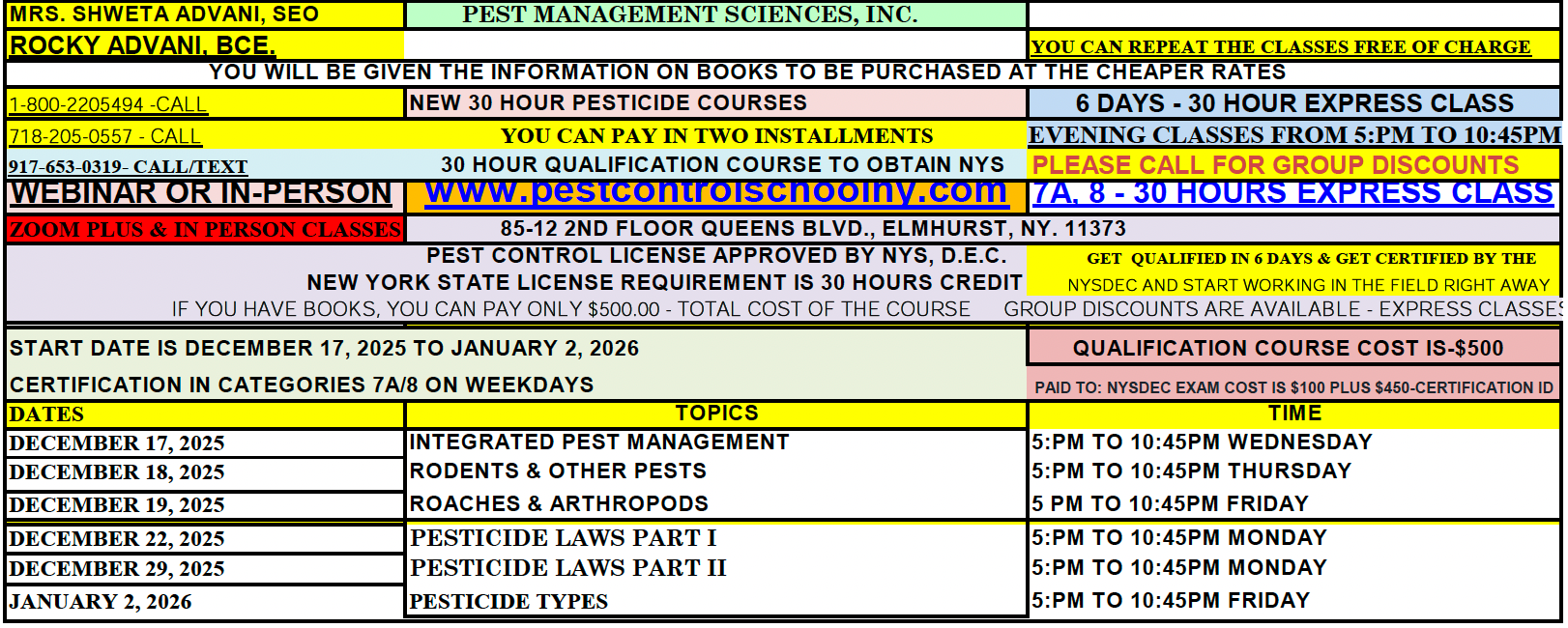Select 'NYSDEC and start working in the field' line
This screenshot has width=1568, height=628.
click(x=1308, y=285)
